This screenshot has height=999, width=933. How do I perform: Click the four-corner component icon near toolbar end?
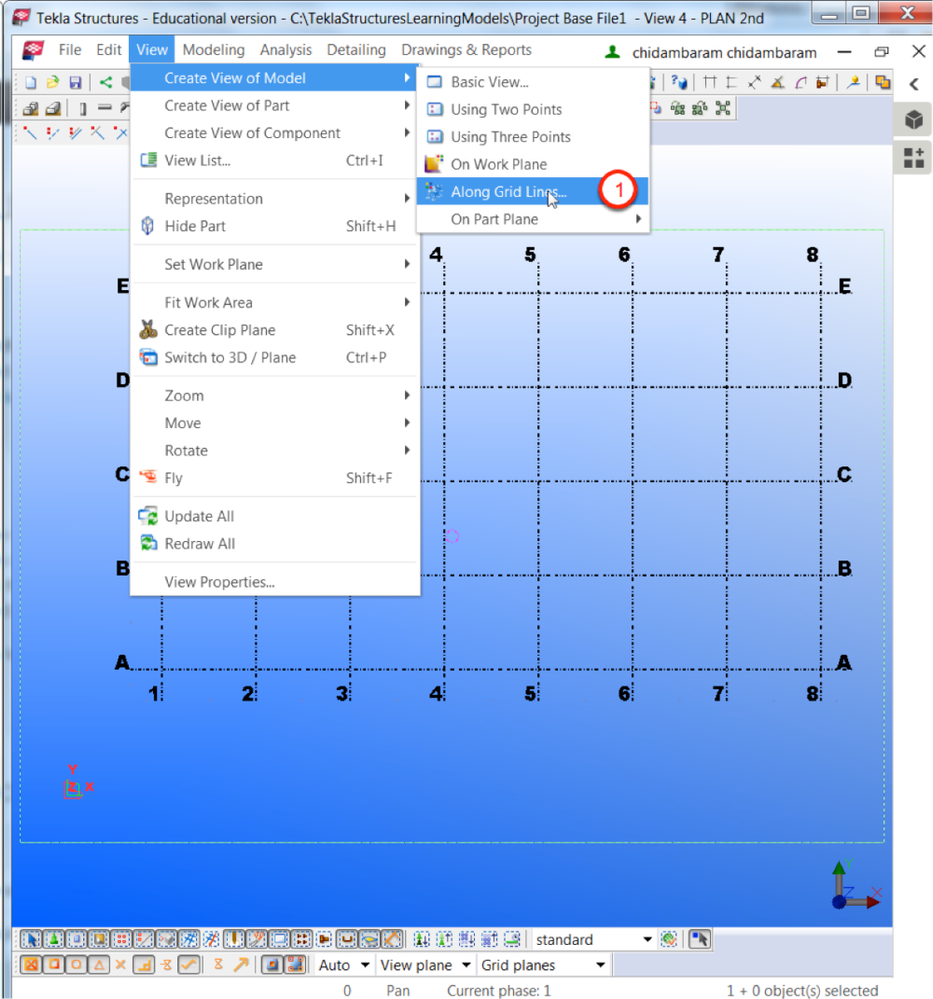pyautogui.click(x=723, y=108)
